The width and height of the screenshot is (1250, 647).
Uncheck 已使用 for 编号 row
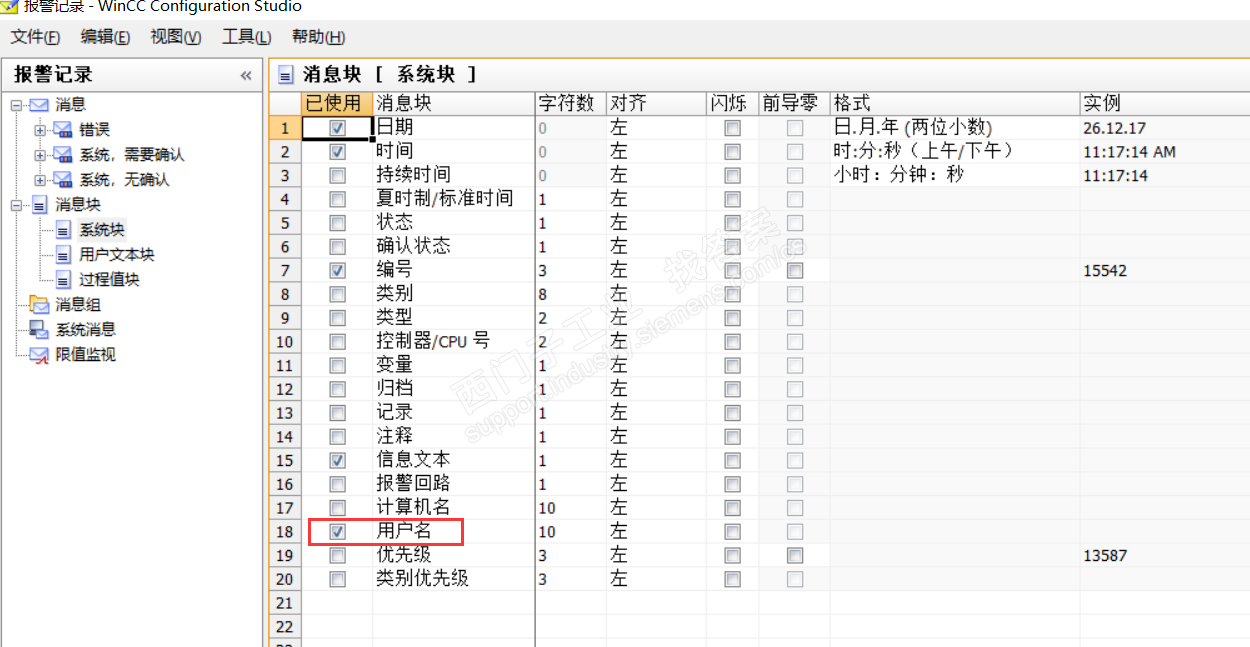tap(337, 270)
